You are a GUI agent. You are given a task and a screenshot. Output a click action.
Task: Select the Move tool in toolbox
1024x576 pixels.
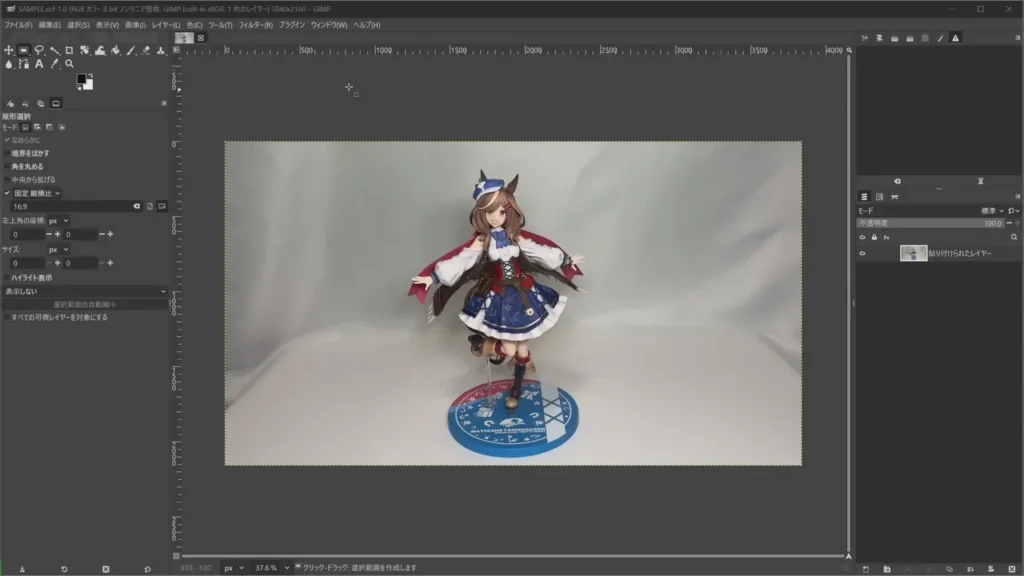pos(8,50)
